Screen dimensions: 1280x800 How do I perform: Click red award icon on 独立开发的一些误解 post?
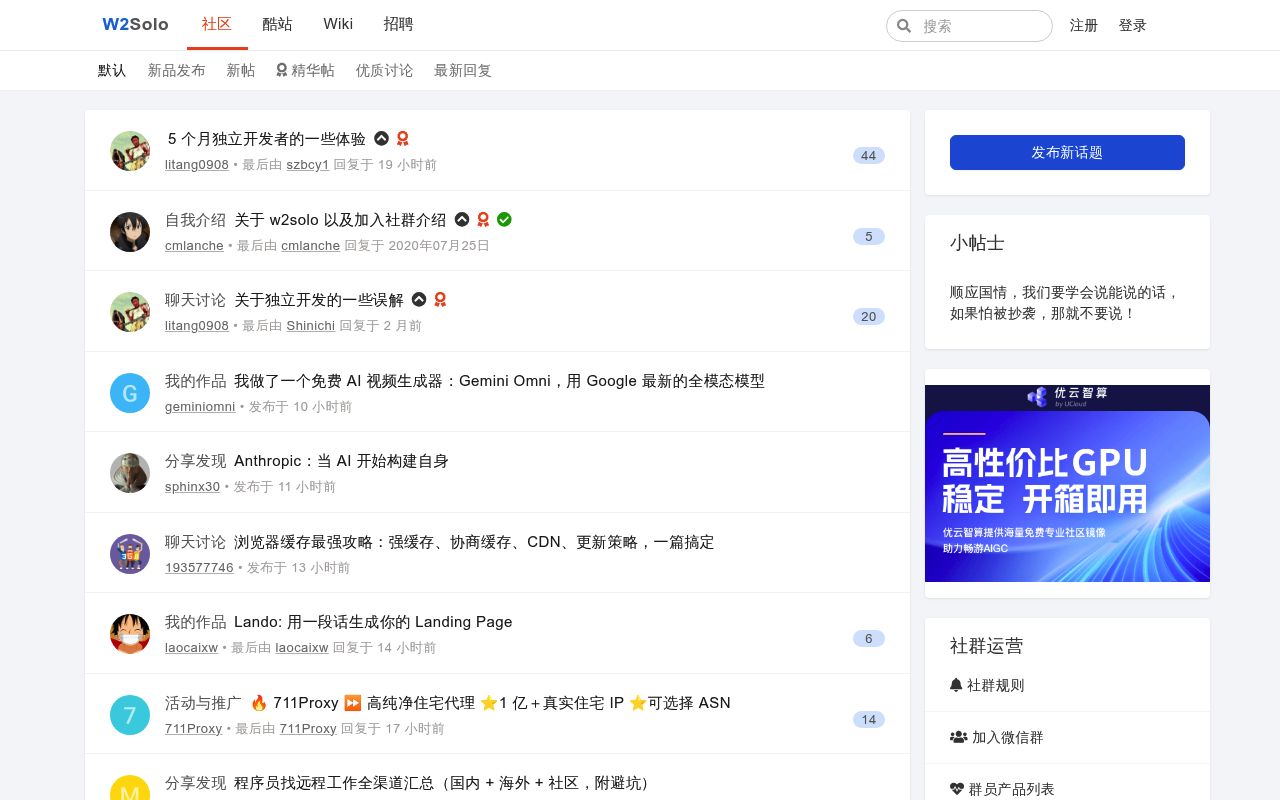tap(440, 299)
